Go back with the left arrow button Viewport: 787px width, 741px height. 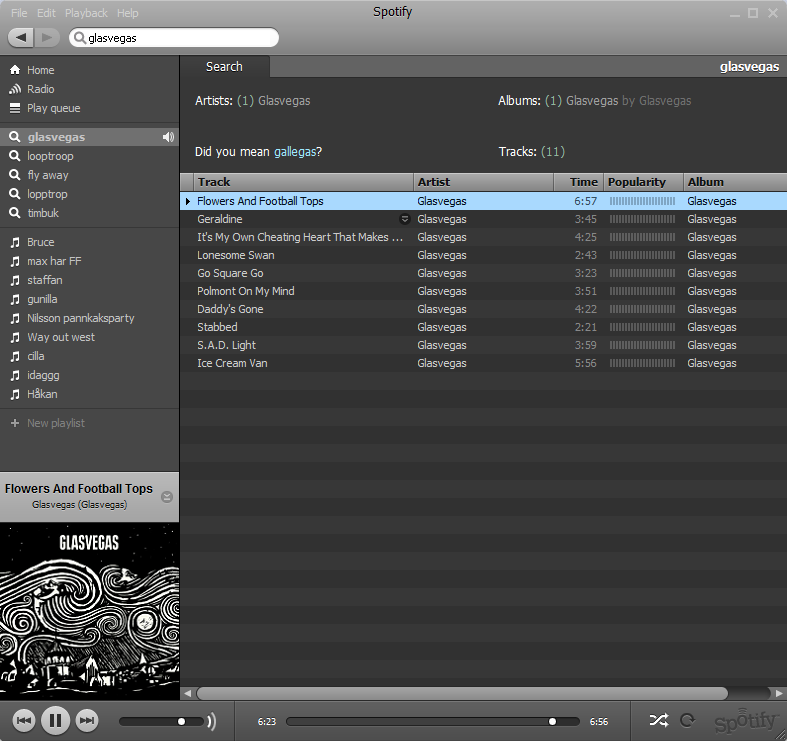pyautogui.click(x=21, y=38)
